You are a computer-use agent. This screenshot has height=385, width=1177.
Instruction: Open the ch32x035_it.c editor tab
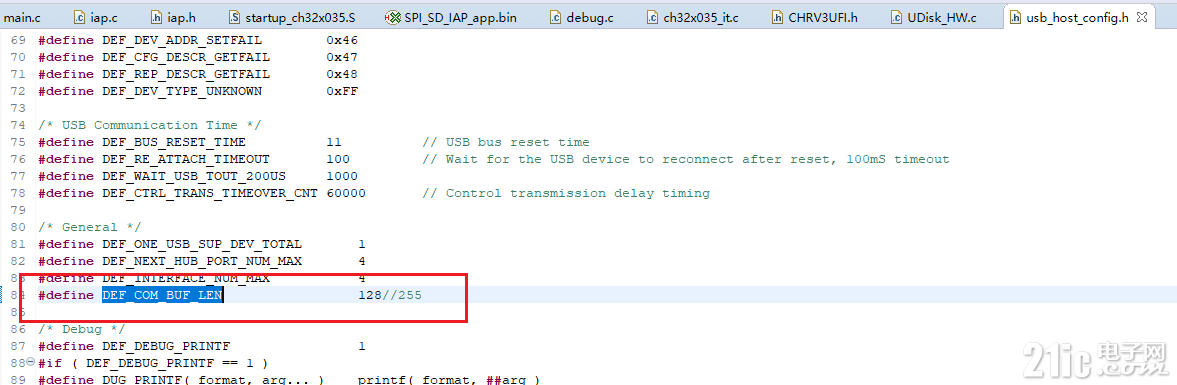click(700, 17)
